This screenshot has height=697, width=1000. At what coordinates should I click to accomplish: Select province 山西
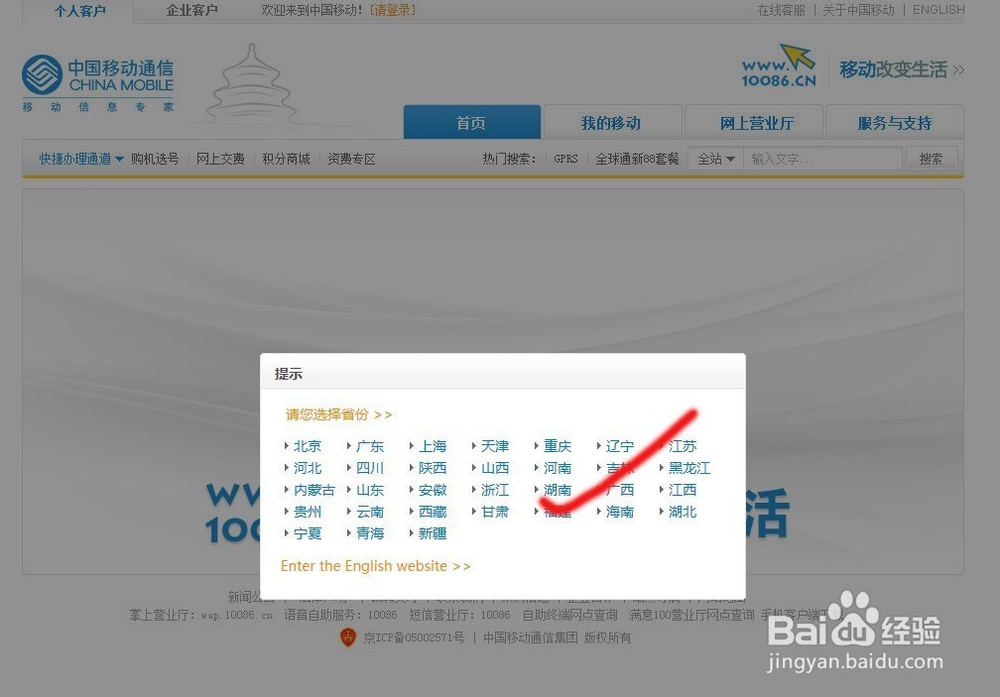click(495, 468)
